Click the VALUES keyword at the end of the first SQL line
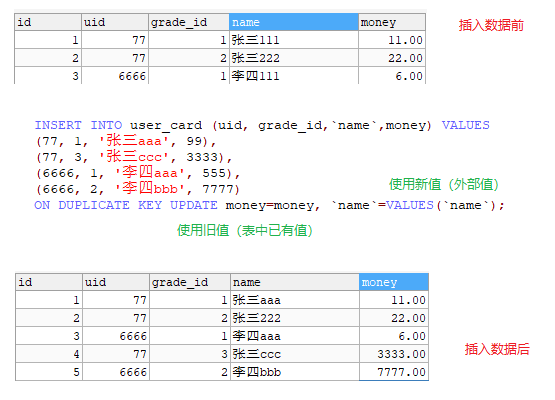Viewport: 555px width, 400px height. coord(465,125)
